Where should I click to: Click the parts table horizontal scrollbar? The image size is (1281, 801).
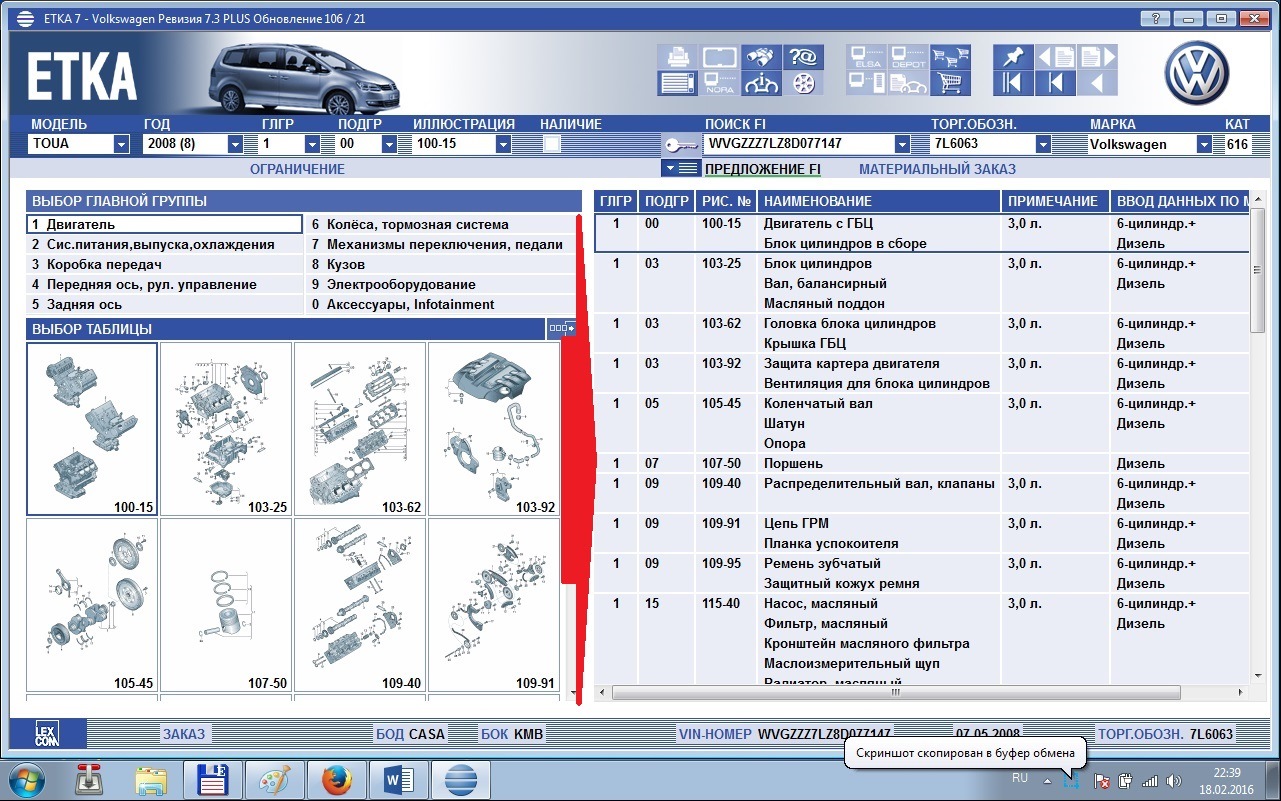pyautogui.click(x=894, y=691)
